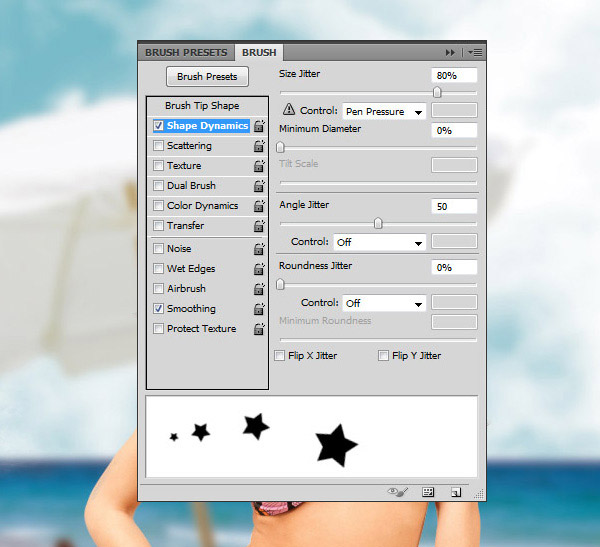Switch to the Brush Presets tab
Screen dimensions: 600x547
pyautogui.click(x=186, y=52)
